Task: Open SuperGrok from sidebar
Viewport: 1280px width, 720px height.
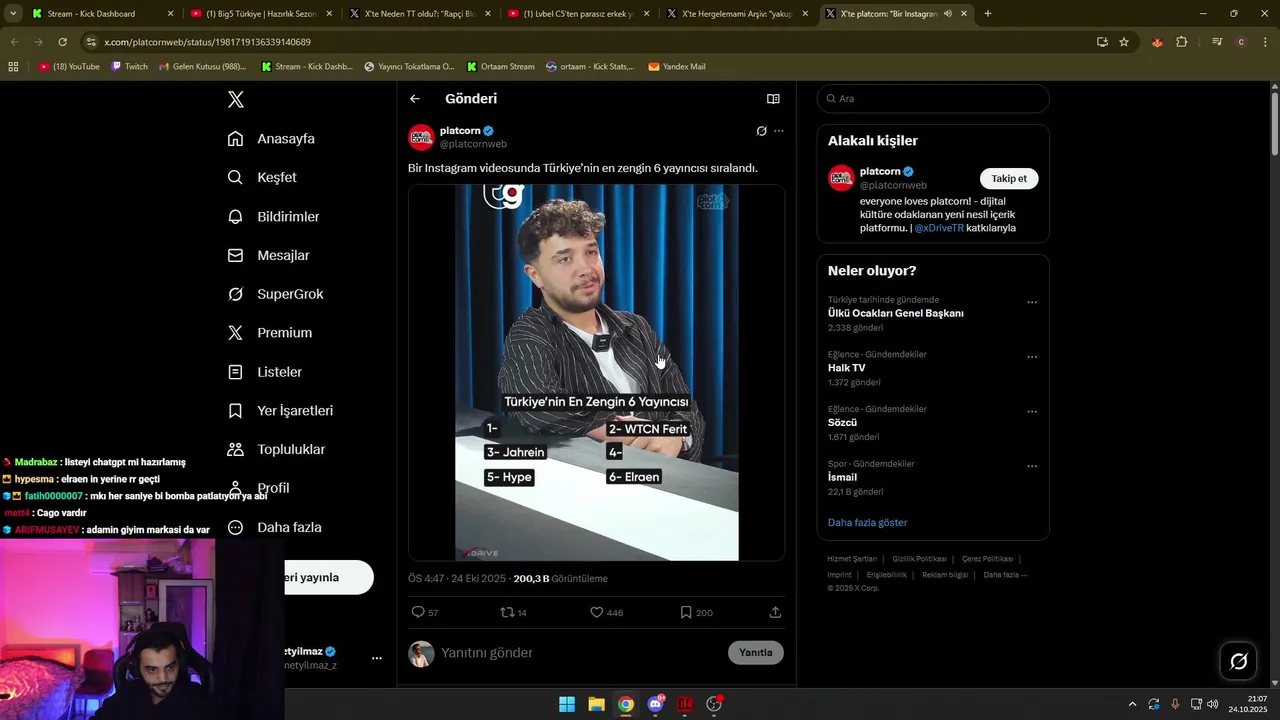Action: point(275,294)
